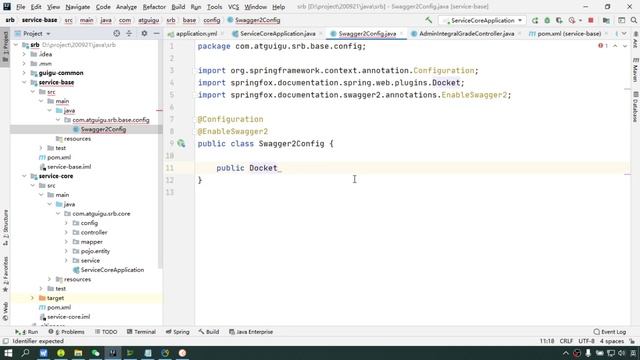Open the Problems tool window
This screenshot has width=640, height=360.
pos(67,332)
